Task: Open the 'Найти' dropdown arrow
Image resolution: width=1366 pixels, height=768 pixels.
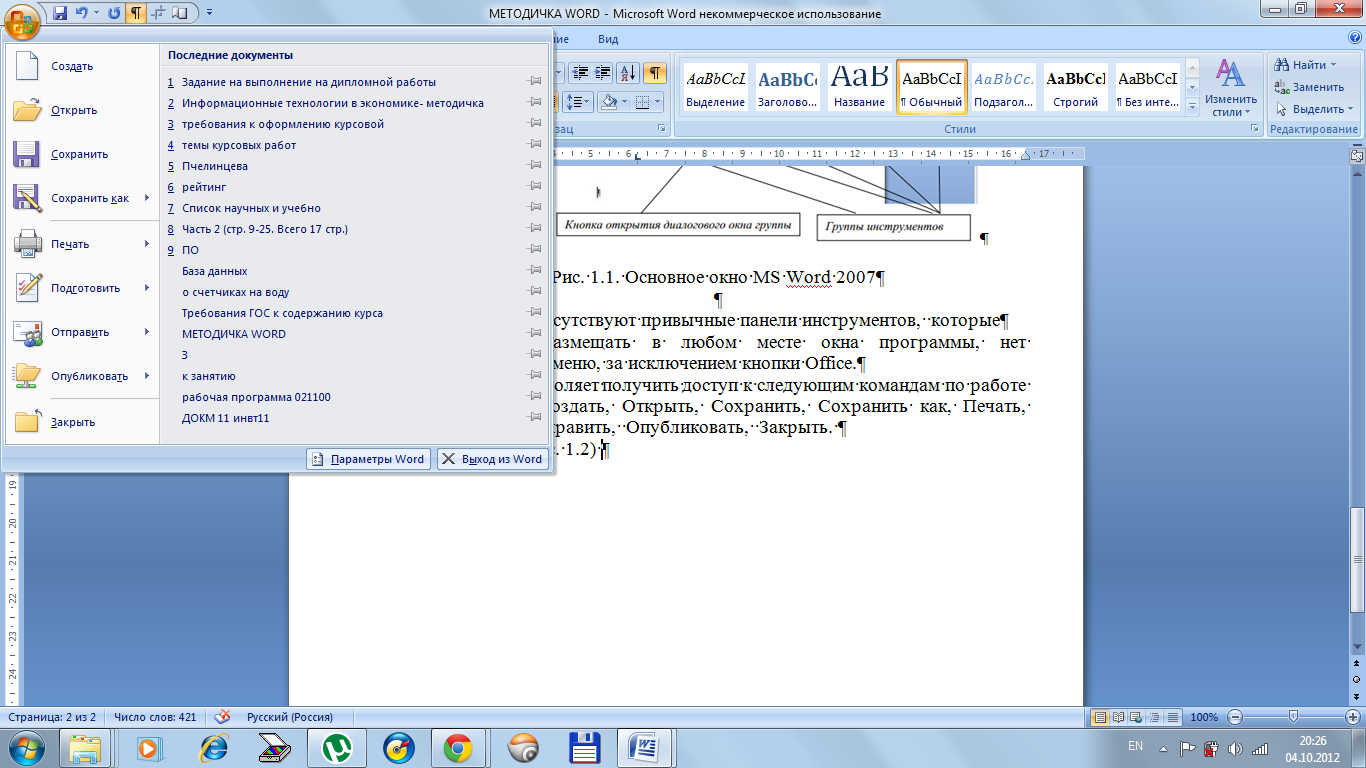Action: [1333, 65]
